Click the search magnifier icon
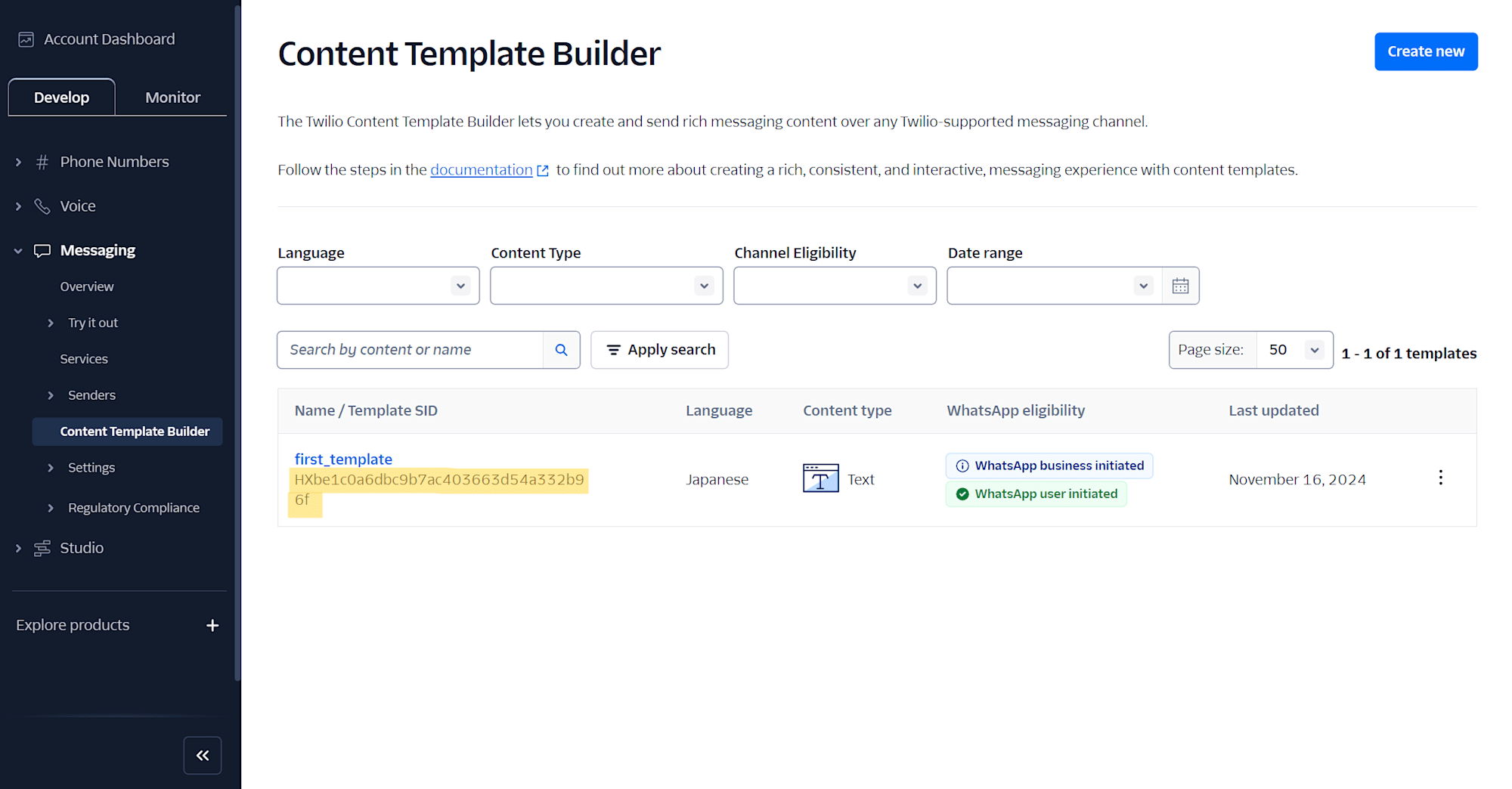 [562, 350]
